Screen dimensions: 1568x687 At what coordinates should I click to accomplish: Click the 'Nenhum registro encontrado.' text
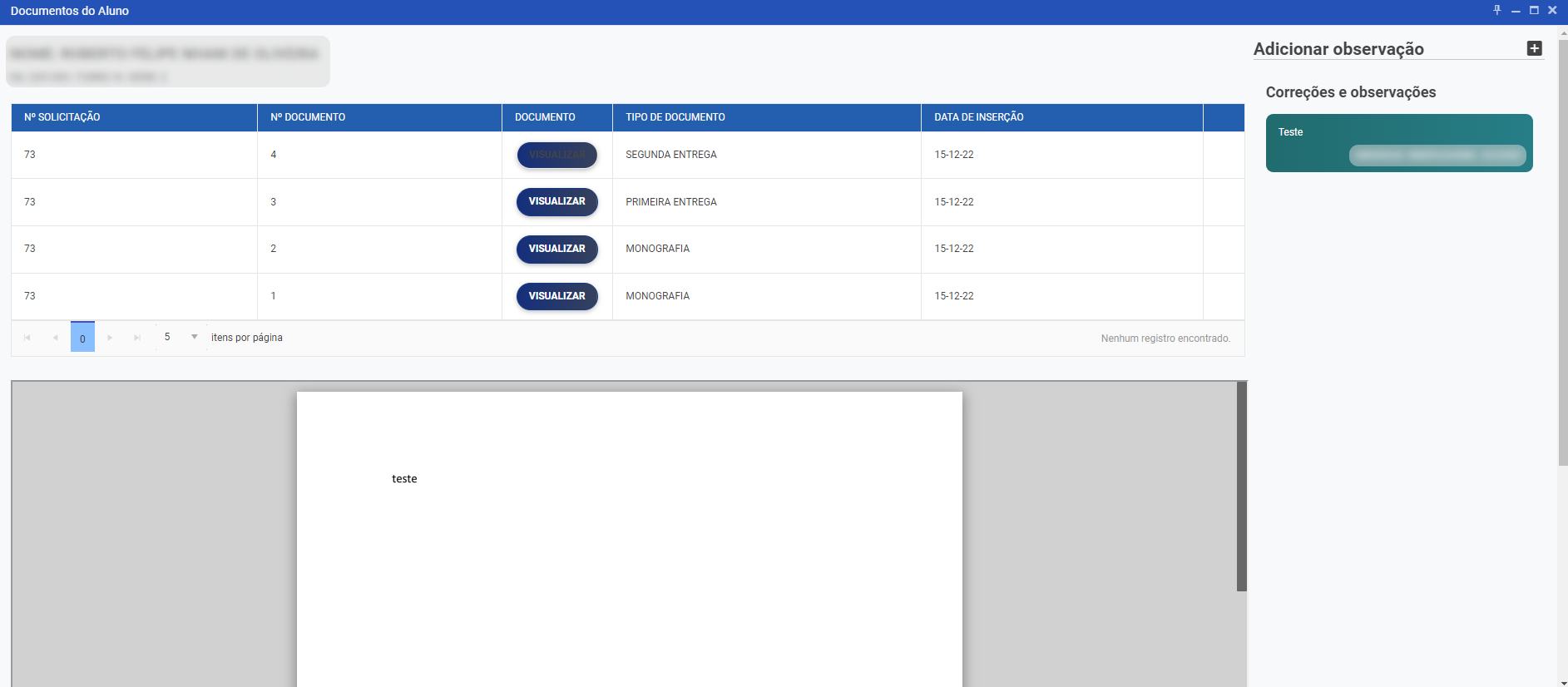point(1165,339)
